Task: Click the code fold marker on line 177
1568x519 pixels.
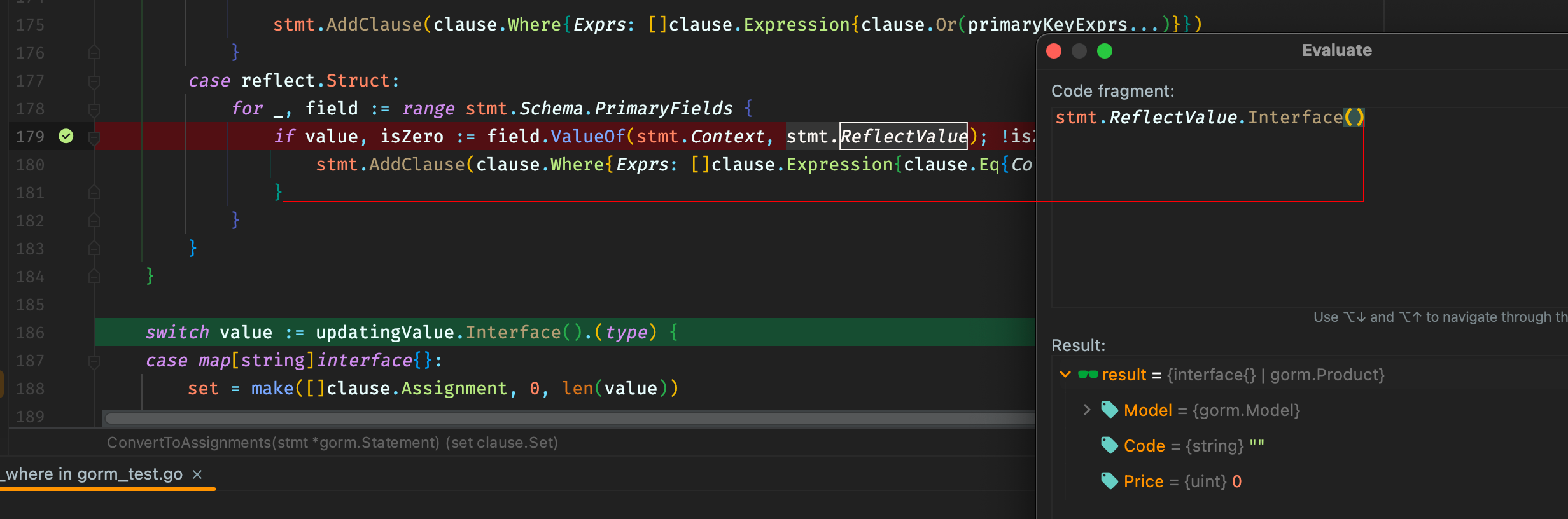Action: point(94,81)
